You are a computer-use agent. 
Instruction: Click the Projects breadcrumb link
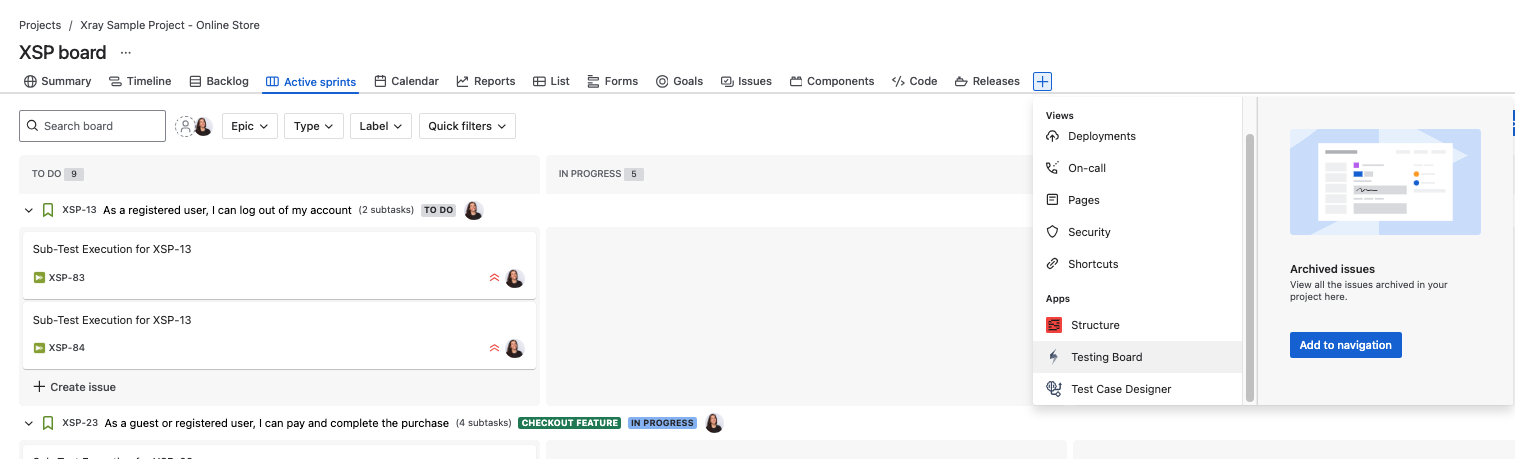[x=40, y=25]
